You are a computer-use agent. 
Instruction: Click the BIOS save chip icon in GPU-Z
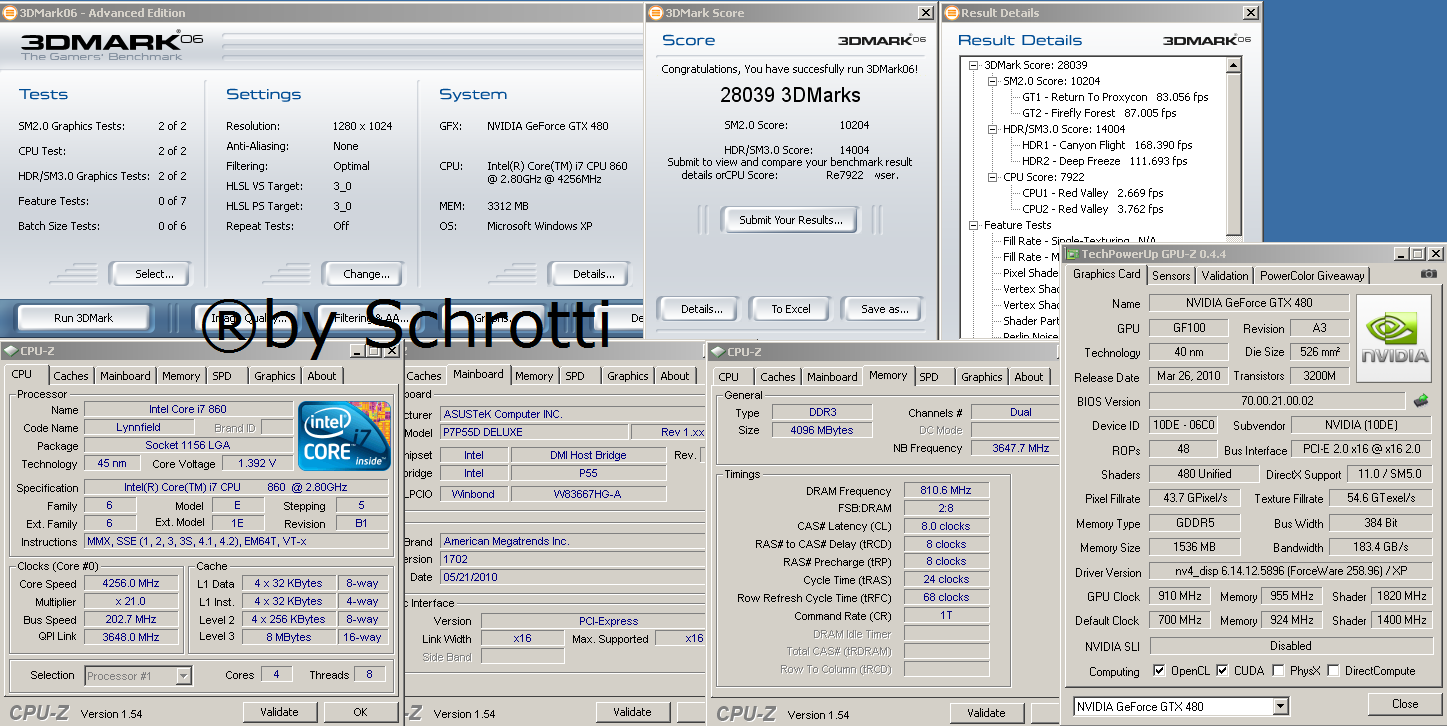(1420, 401)
